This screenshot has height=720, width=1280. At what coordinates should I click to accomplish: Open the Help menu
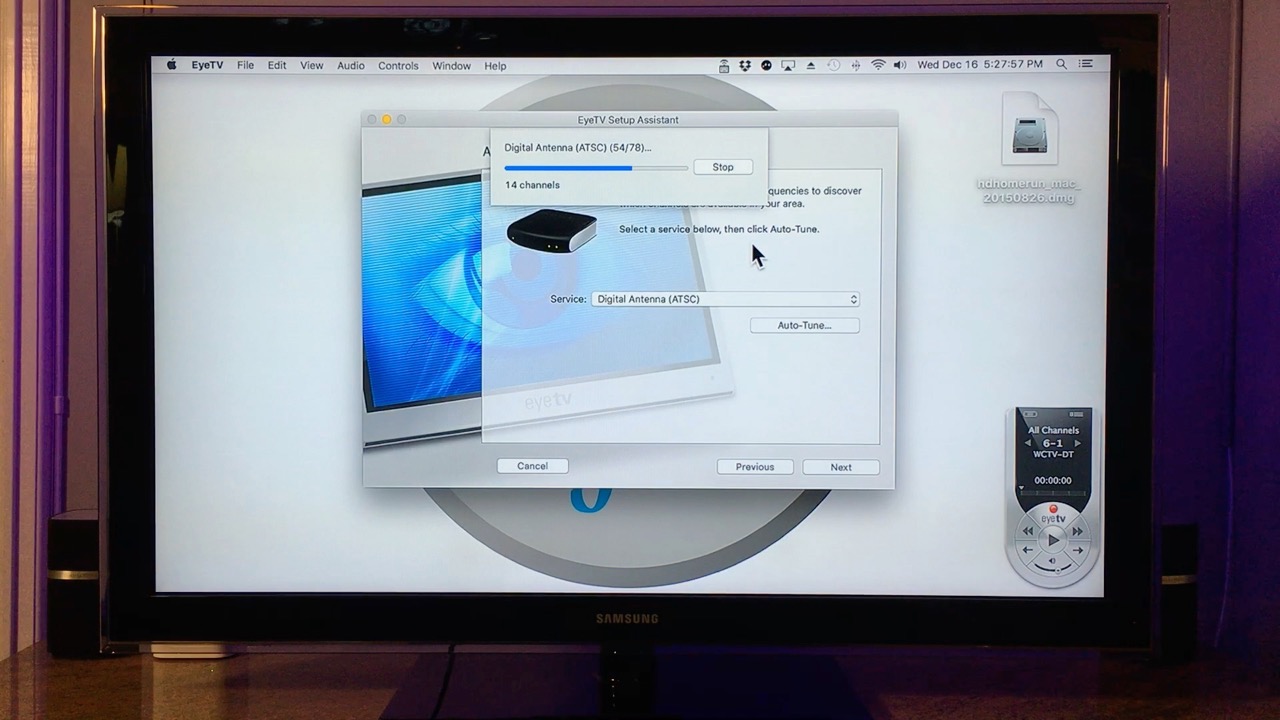[495, 66]
